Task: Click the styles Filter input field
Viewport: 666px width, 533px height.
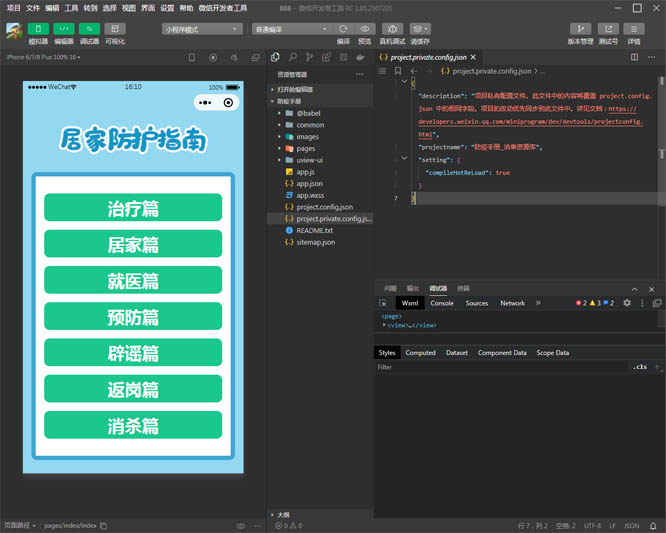Action: pyautogui.click(x=501, y=367)
